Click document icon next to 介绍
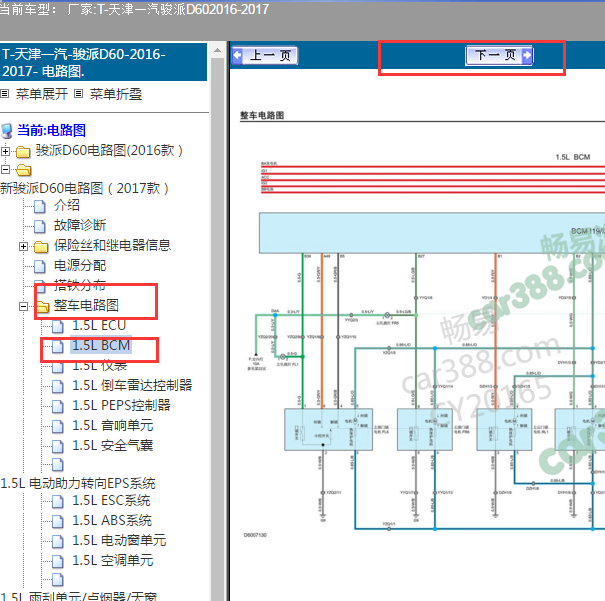This screenshot has width=605, height=601. [x=39, y=206]
